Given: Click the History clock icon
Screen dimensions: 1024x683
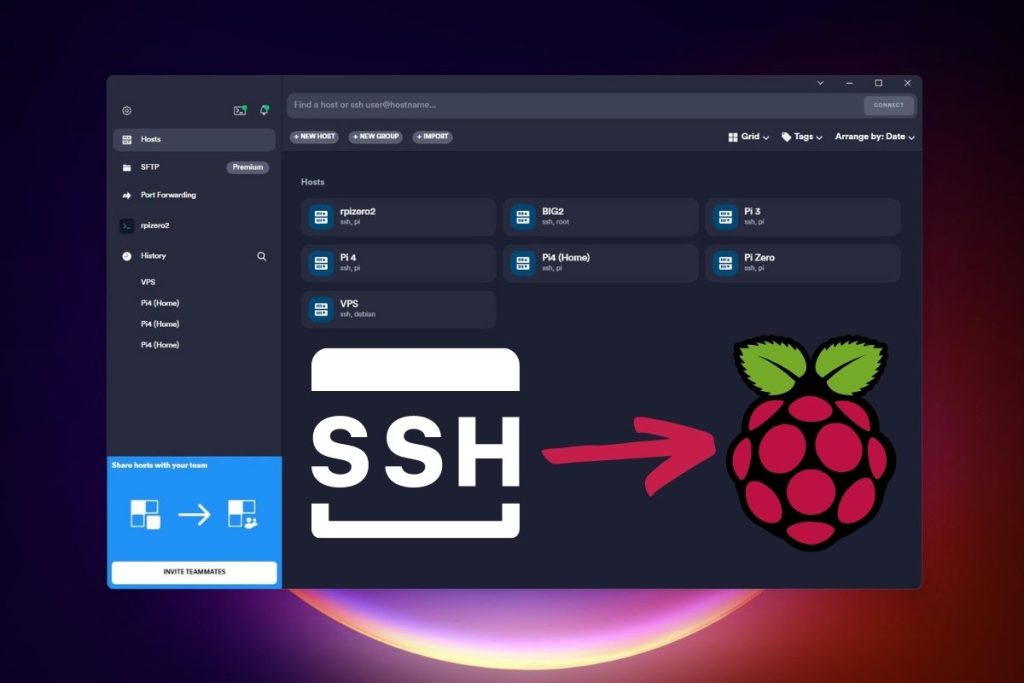Looking at the screenshot, I should coord(126,256).
